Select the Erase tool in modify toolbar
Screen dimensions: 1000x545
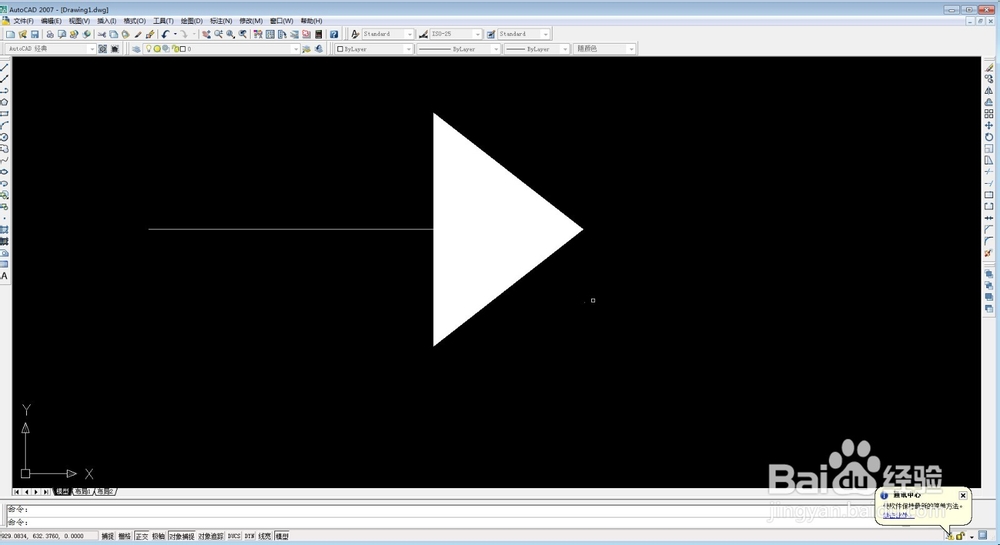[x=989, y=68]
